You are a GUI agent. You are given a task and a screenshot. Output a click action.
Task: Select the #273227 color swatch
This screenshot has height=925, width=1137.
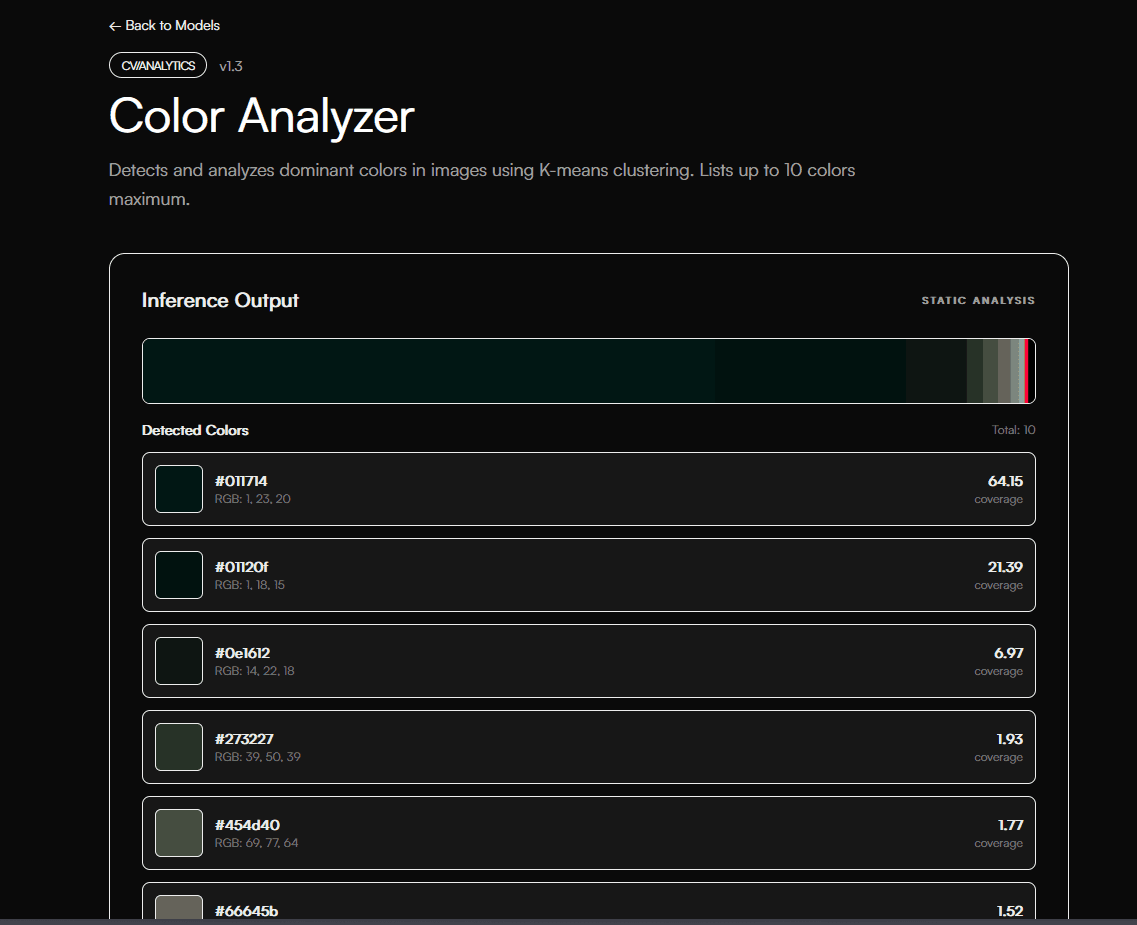(x=179, y=747)
